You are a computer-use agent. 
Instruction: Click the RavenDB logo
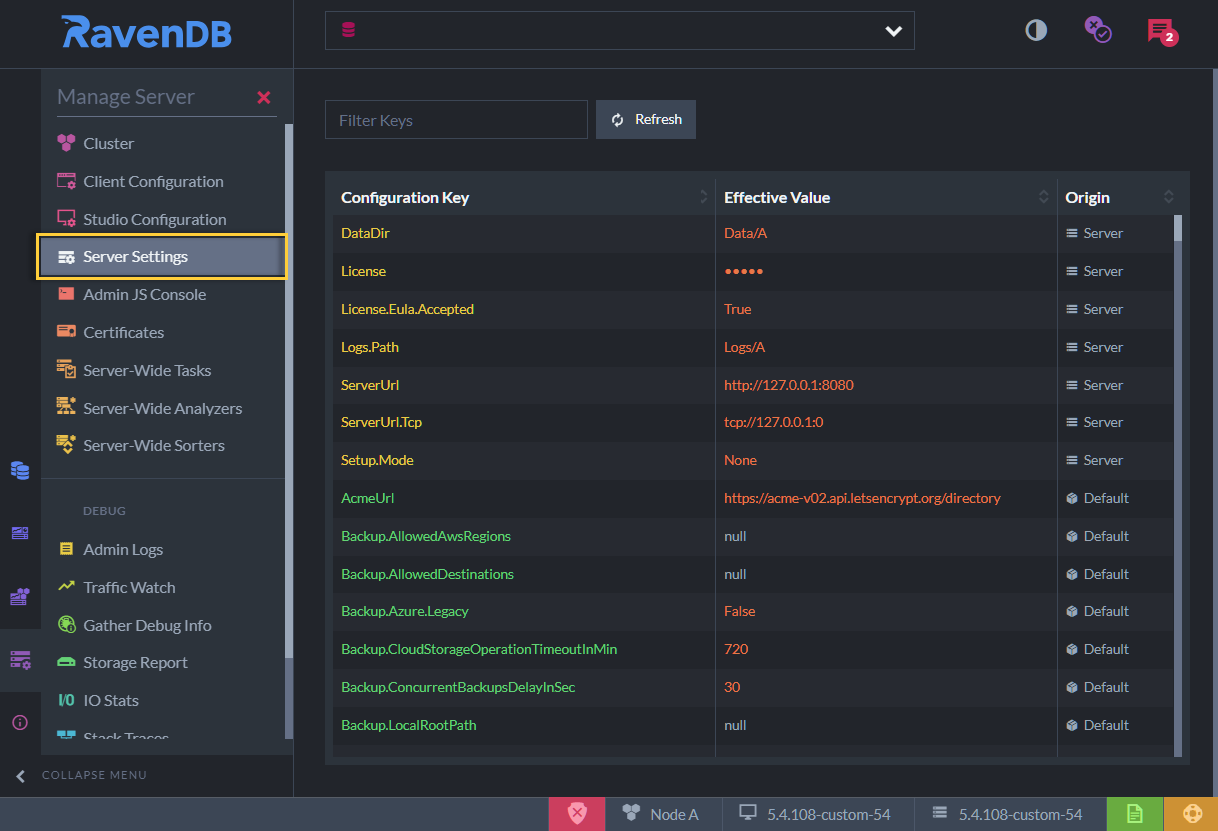(147, 32)
